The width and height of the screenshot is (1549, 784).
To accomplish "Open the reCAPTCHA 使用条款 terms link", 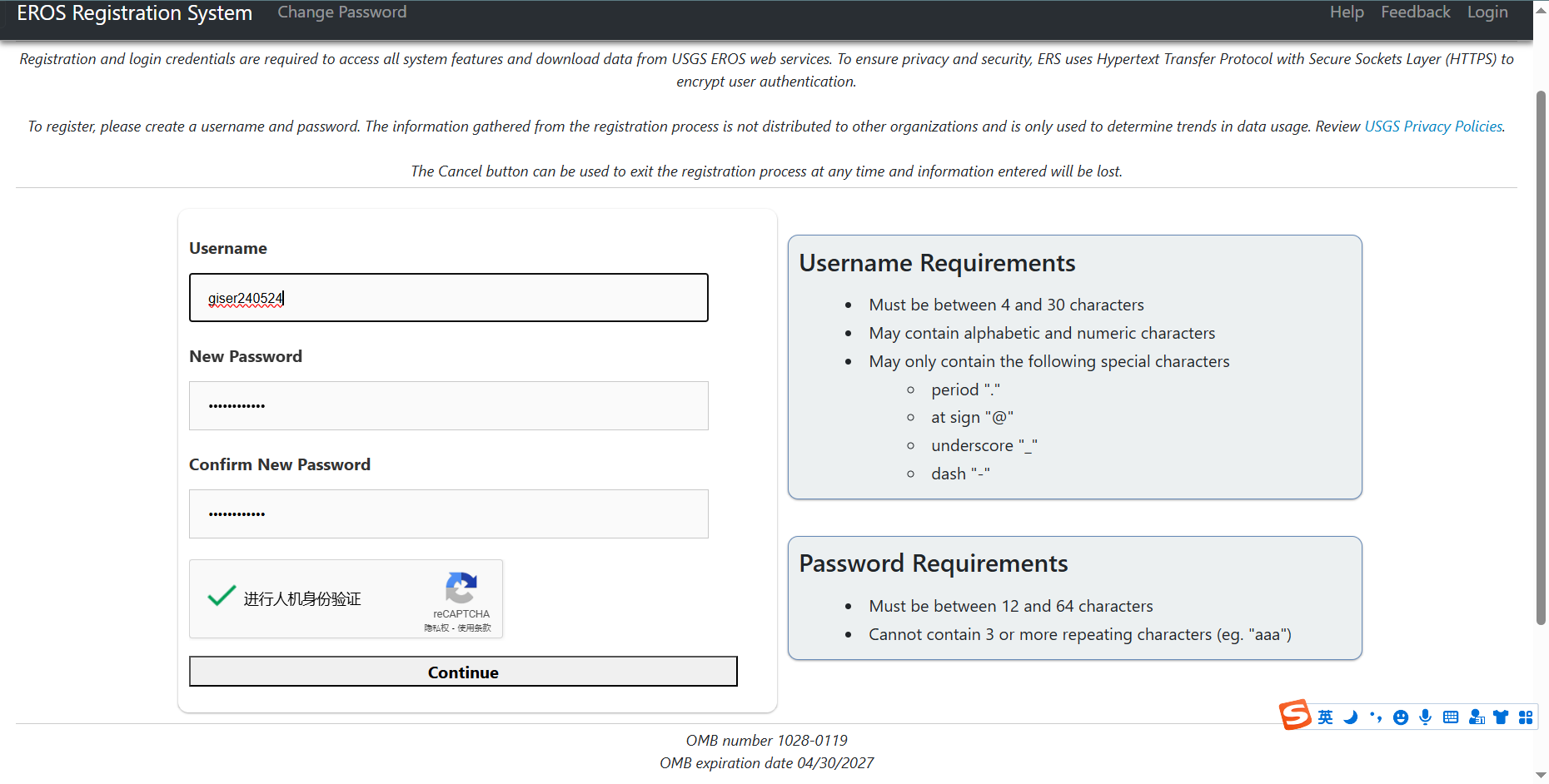I will click(x=474, y=628).
